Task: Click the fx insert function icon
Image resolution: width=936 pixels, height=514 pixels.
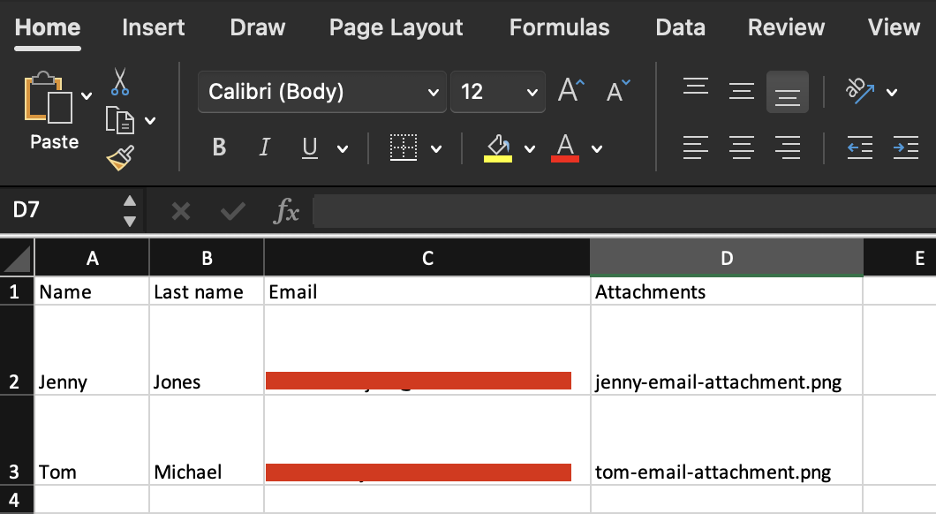Action: 286,211
